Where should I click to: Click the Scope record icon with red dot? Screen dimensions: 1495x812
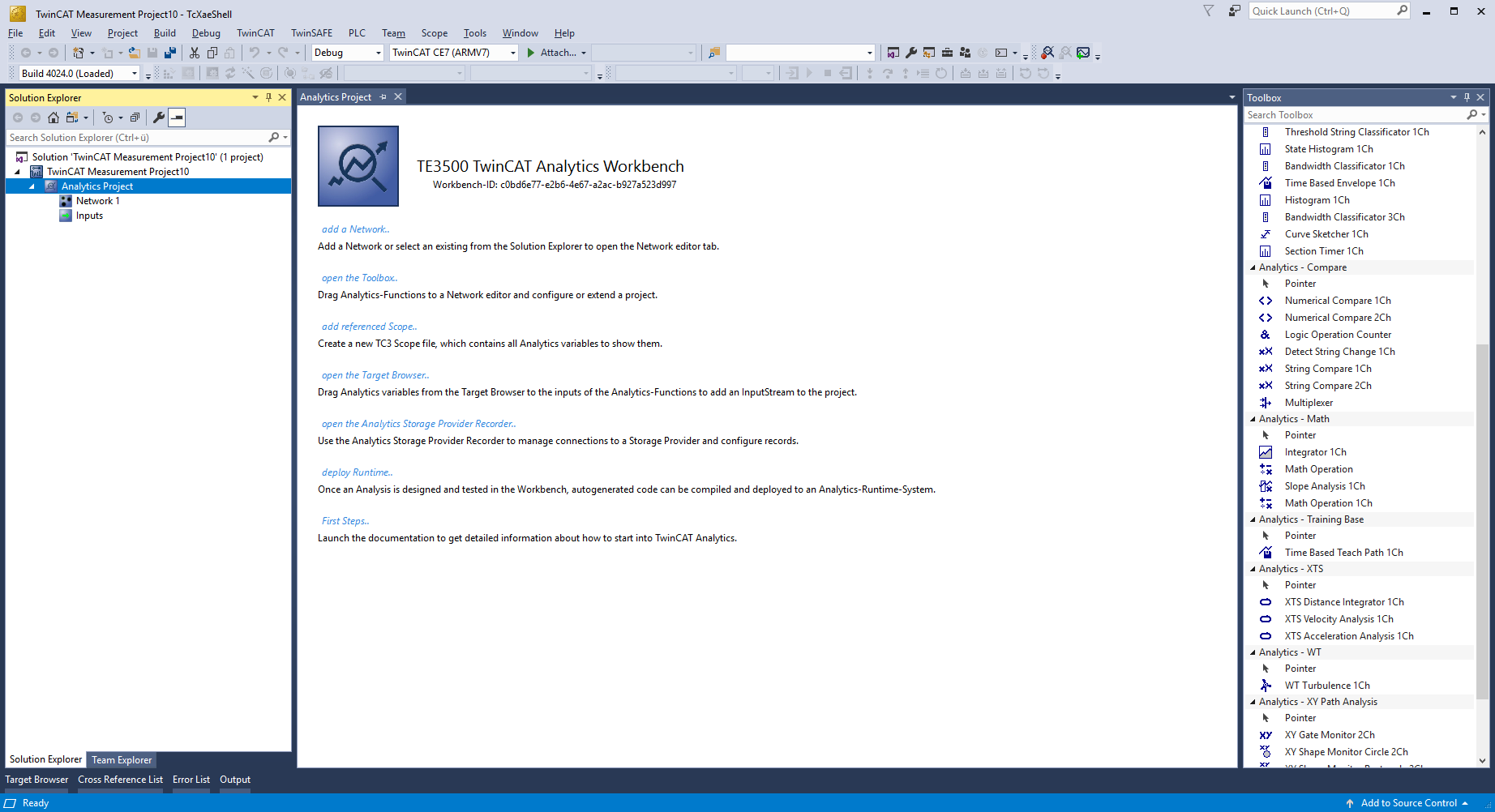click(1047, 53)
